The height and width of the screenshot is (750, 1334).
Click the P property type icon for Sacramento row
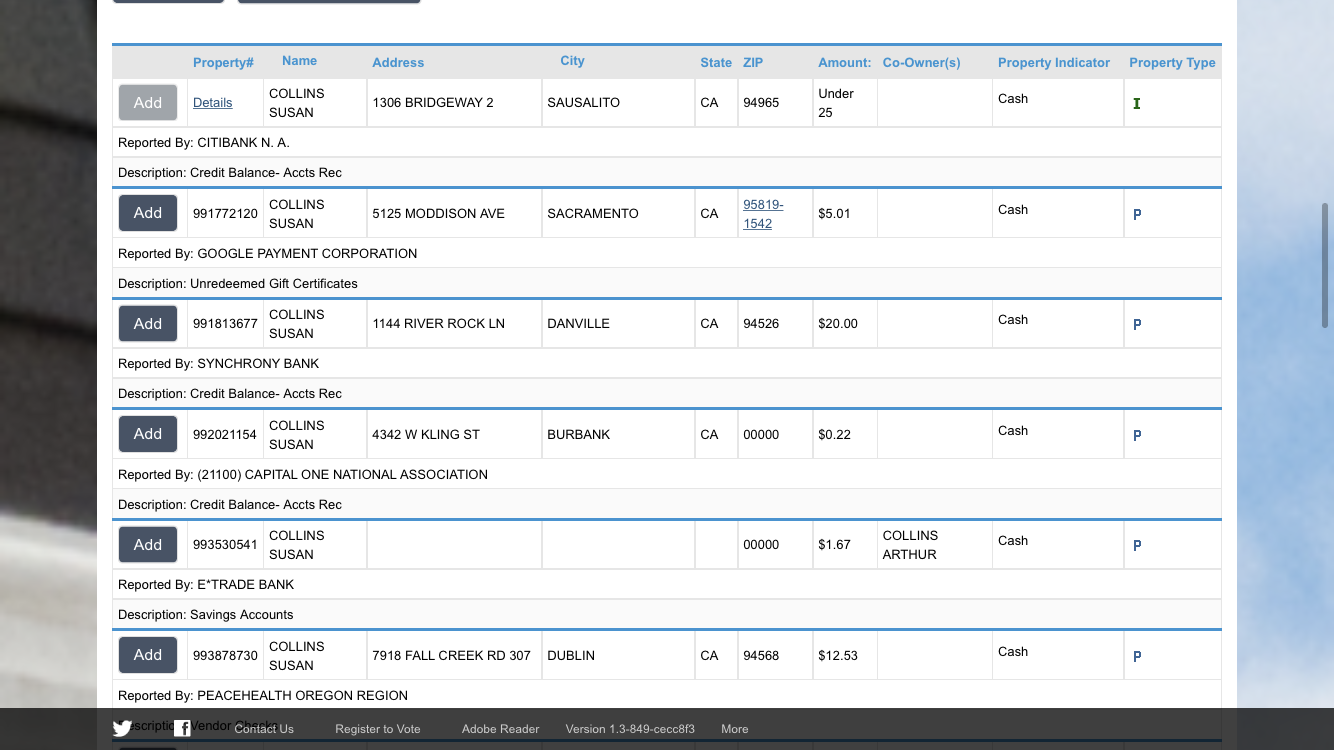pyautogui.click(x=1137, y=214)
